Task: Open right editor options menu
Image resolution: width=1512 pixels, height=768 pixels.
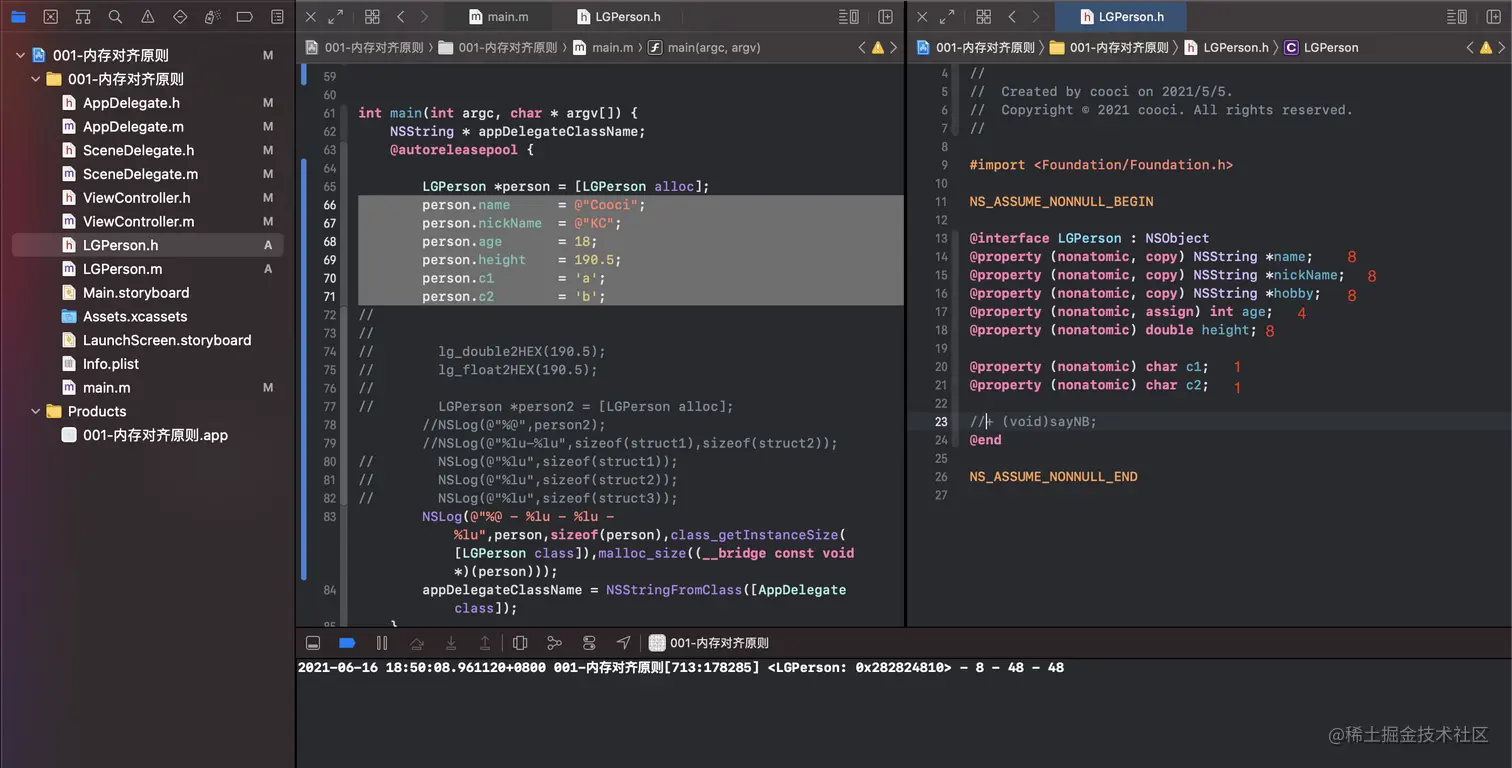Action: coord(1459,17)
